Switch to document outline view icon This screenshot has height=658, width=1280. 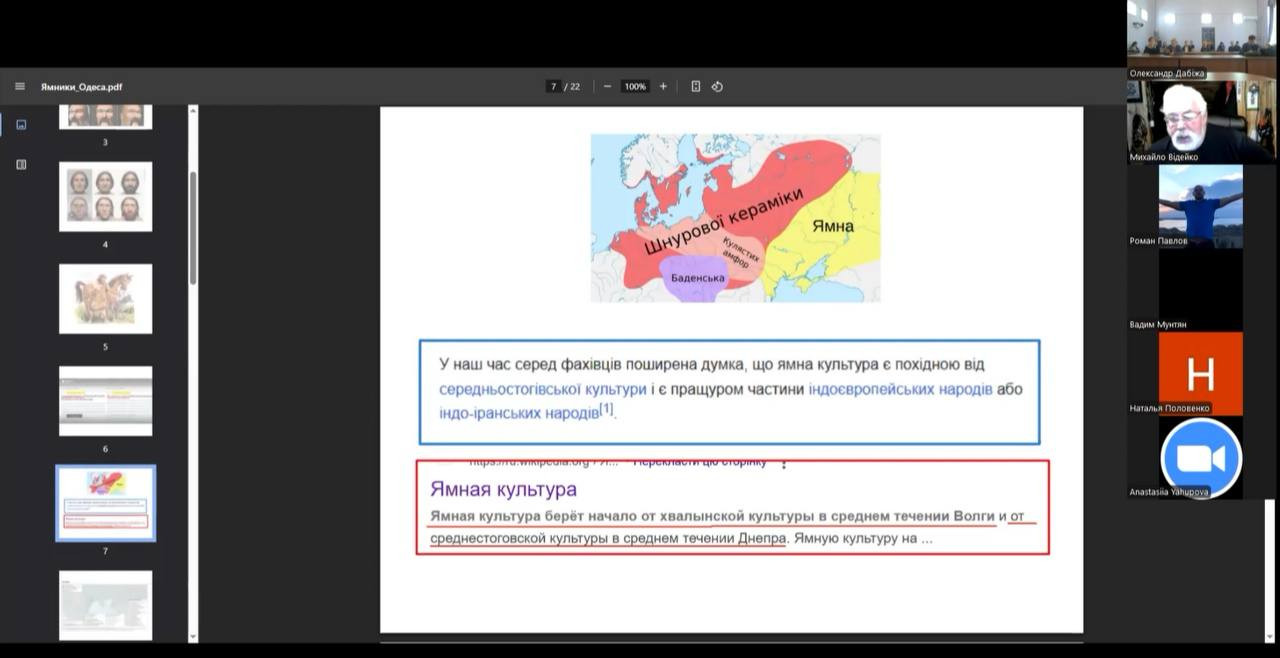[x=21, y=164]
